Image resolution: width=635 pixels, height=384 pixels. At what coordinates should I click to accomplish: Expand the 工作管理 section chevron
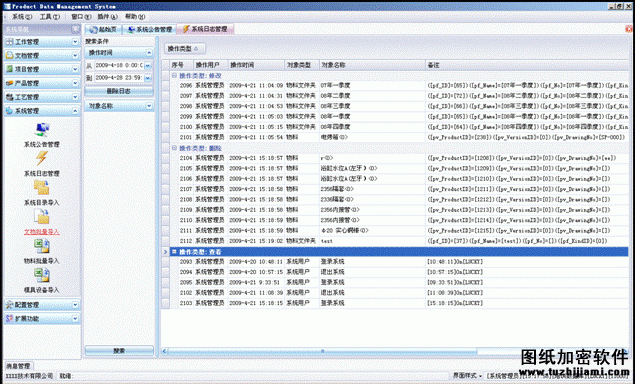click(75, 42)
